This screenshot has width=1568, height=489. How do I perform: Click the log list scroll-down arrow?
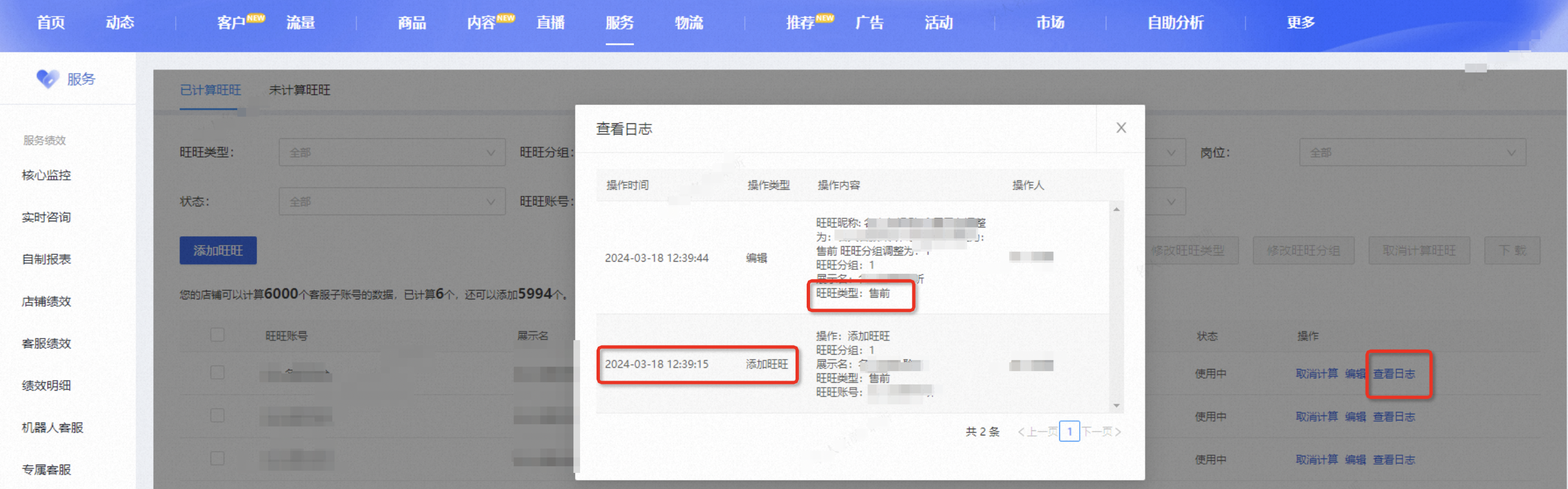[x=1116, y=405]
